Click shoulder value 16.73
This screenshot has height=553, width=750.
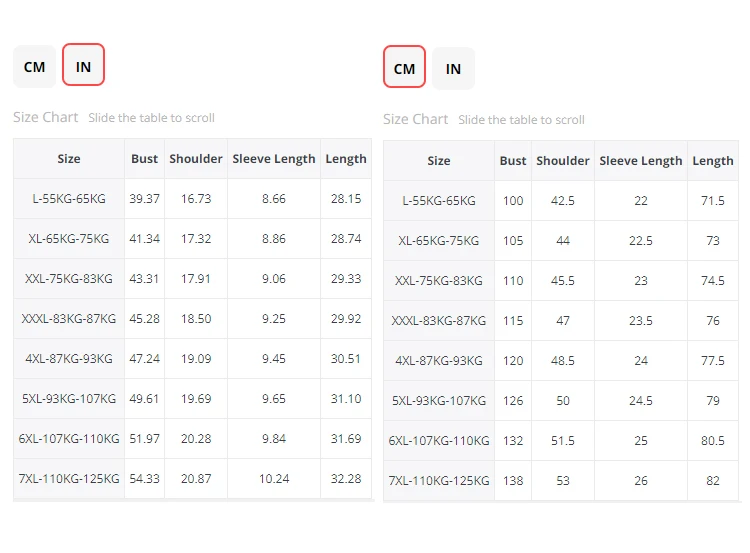point(196,199)
